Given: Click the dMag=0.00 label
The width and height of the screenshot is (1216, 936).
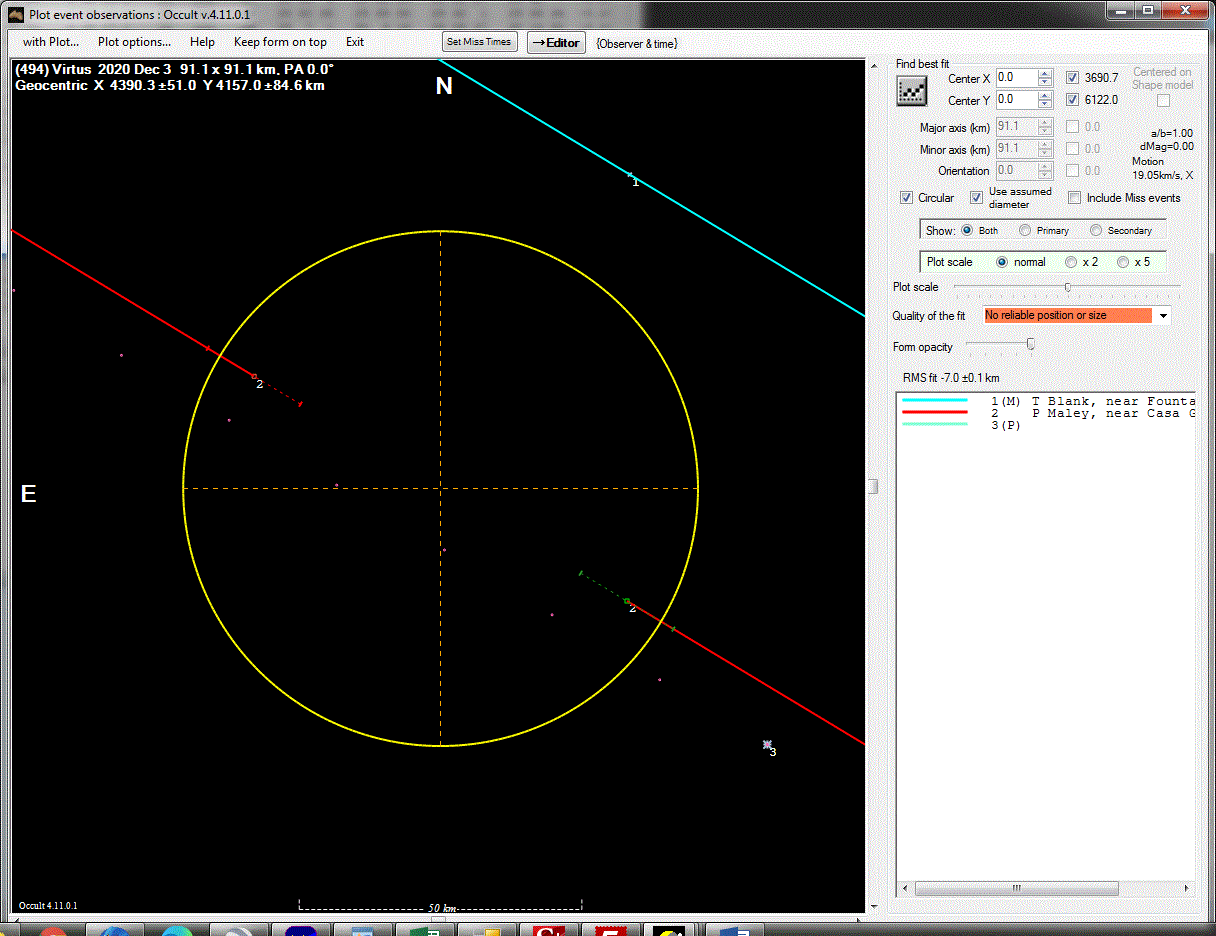Looking at the screenshot, I should pyautogui.click(x=1167, y=146).
